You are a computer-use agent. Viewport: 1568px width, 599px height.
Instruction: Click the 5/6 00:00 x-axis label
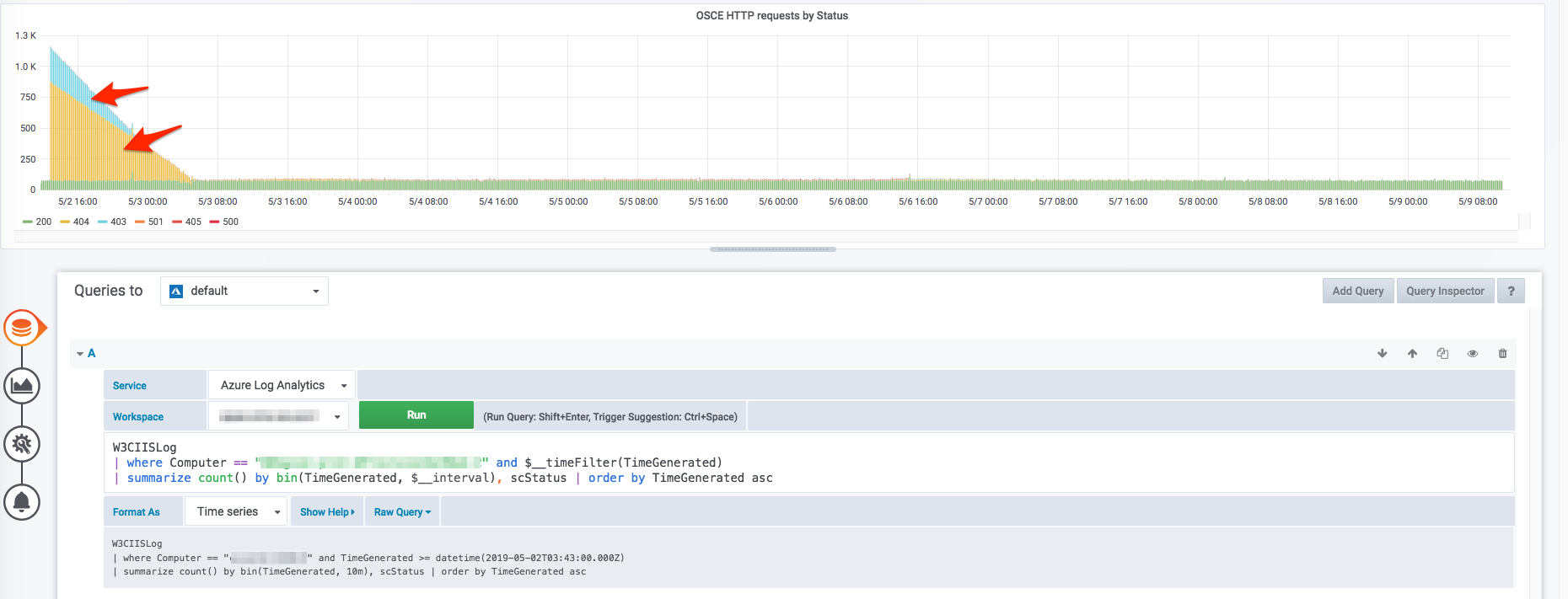778,201
